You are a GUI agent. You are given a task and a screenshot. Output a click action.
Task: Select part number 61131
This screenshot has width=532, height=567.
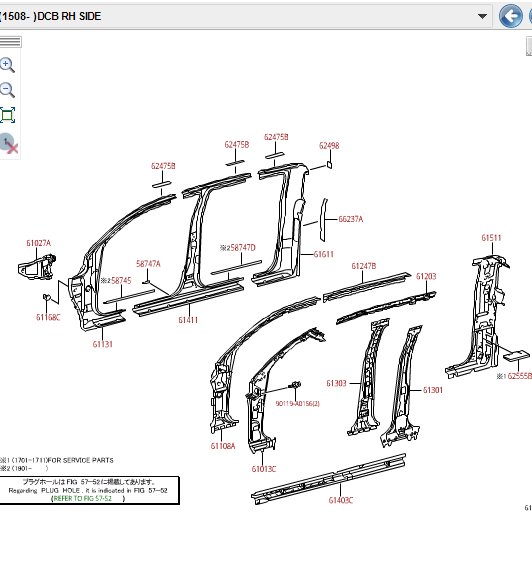coord(103,344)
